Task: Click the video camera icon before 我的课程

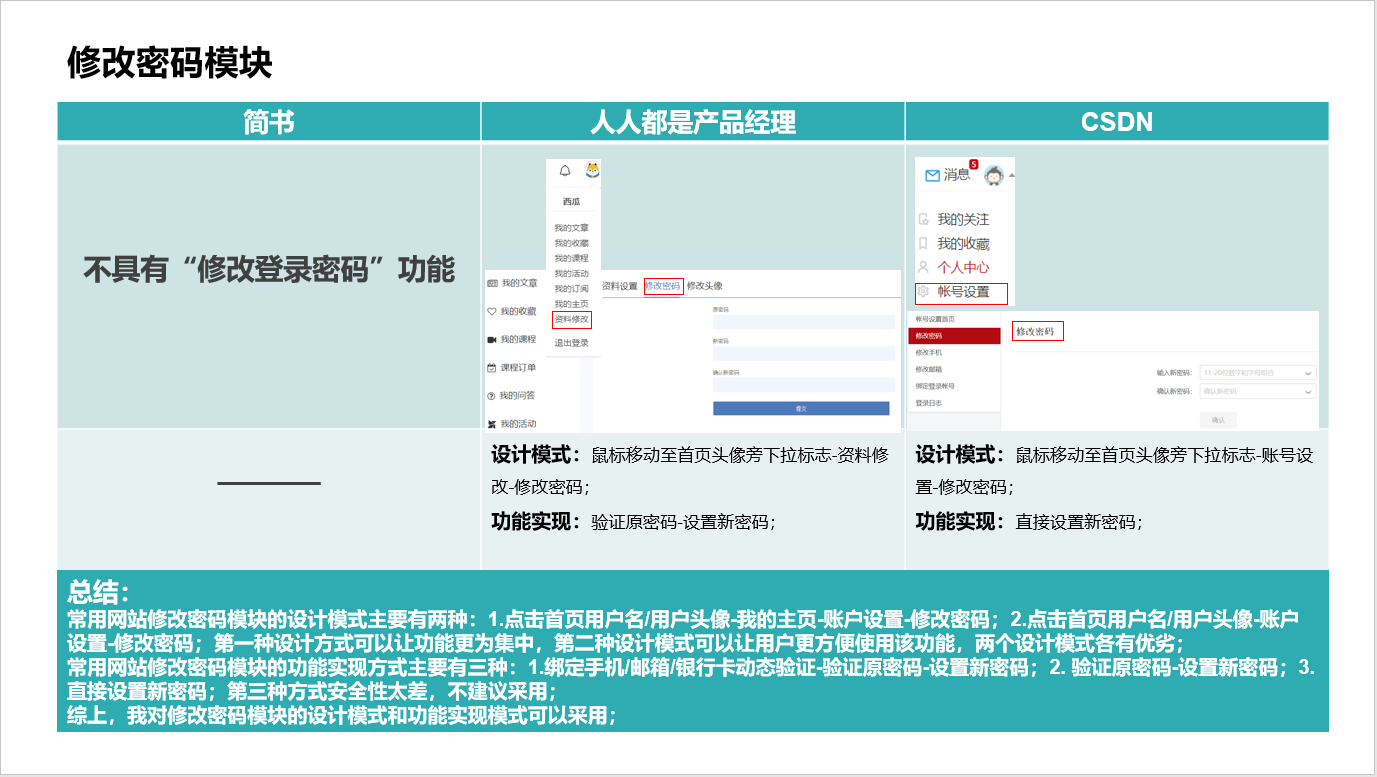Action: click(x=492, y=339)
